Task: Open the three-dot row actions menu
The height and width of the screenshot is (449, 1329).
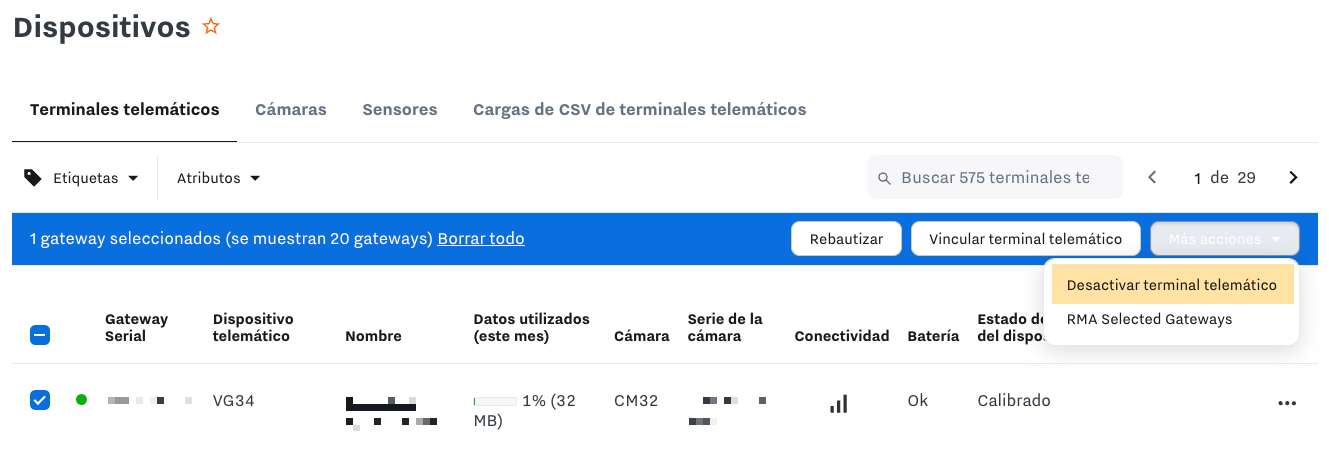Action: [1287, 403]
